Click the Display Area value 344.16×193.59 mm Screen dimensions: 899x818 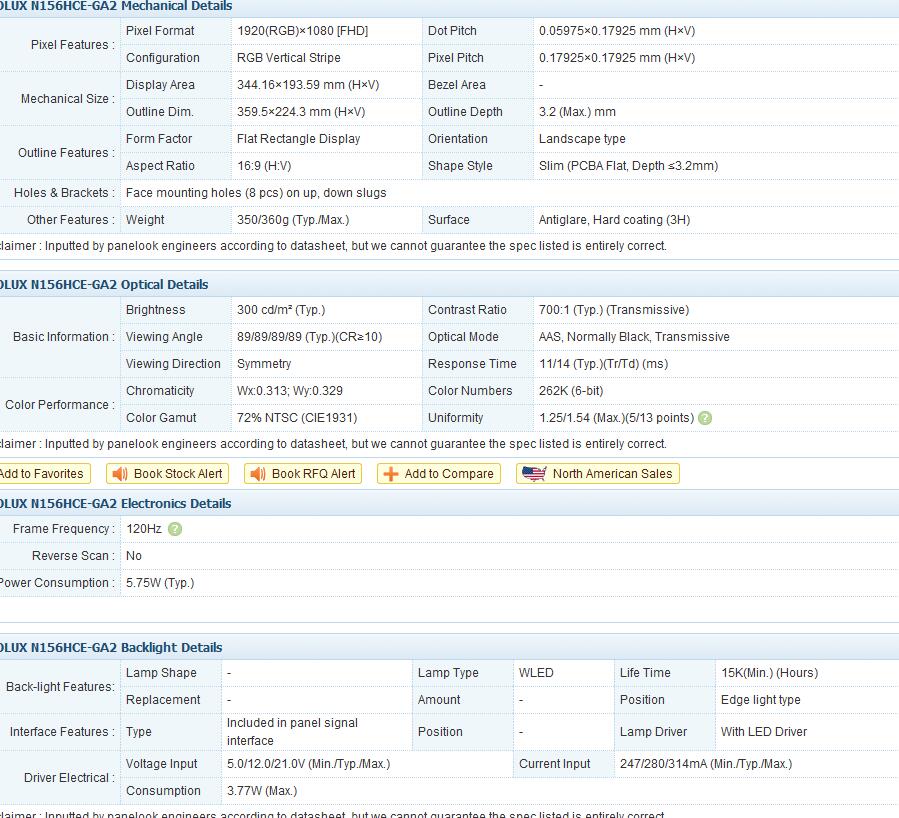308,85
